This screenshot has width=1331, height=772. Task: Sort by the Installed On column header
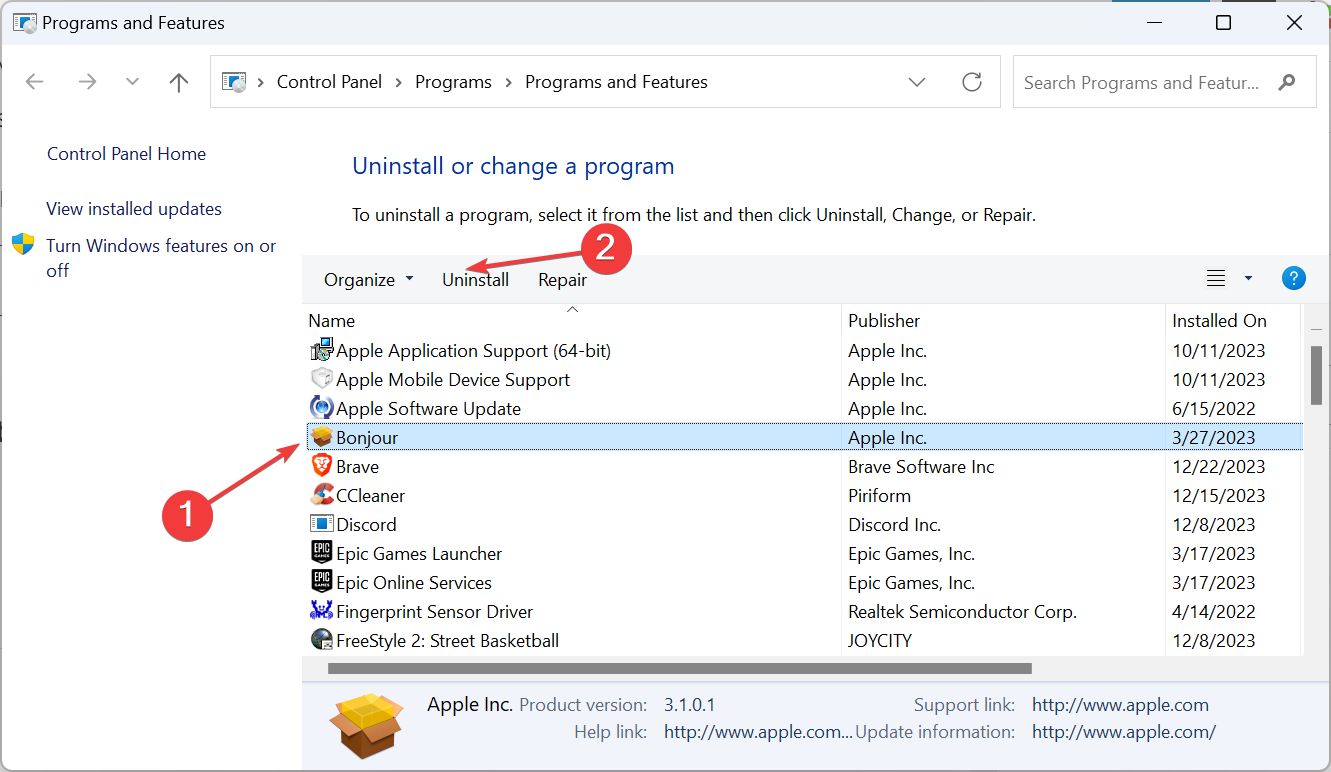coord(1219,321)
